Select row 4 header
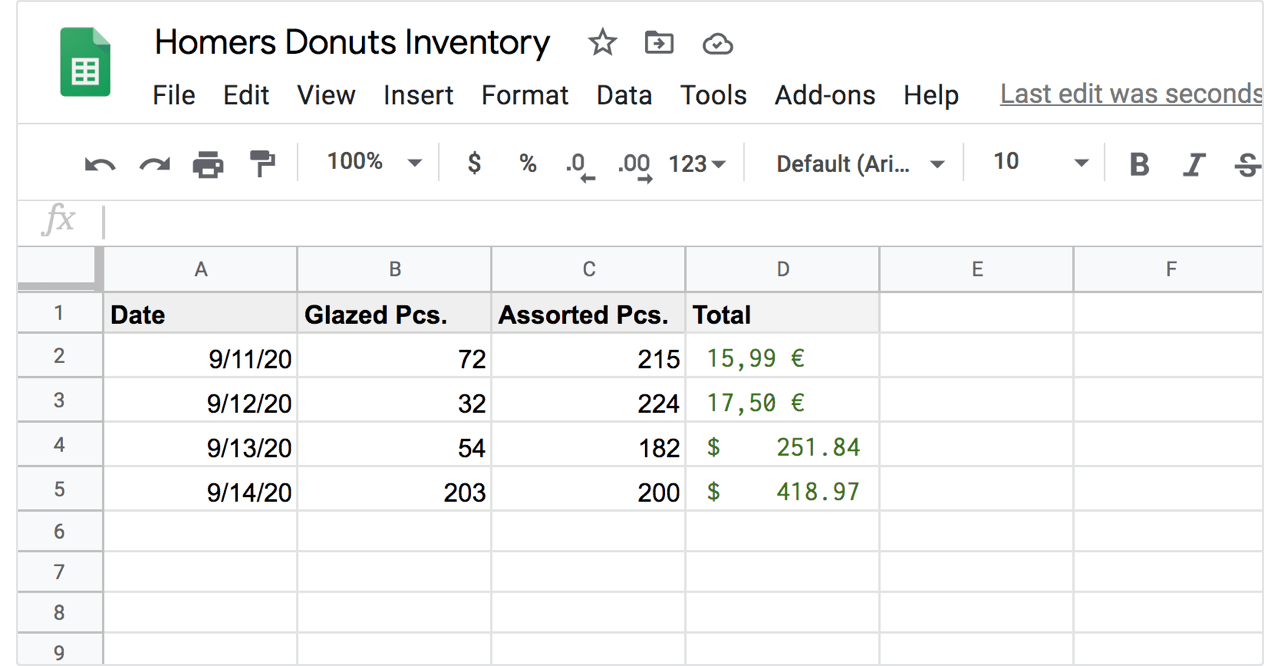The width and height of the screenshot is (1280, 666). 60,444
